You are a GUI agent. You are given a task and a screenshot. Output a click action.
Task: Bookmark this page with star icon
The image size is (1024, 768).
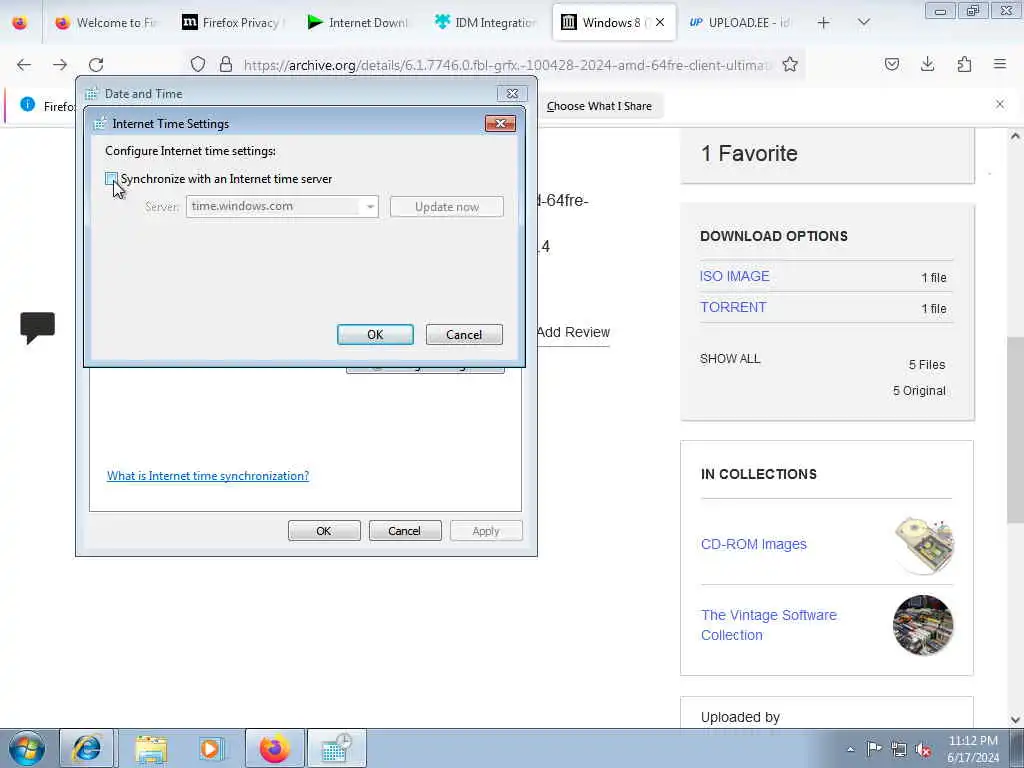point(790,64)
